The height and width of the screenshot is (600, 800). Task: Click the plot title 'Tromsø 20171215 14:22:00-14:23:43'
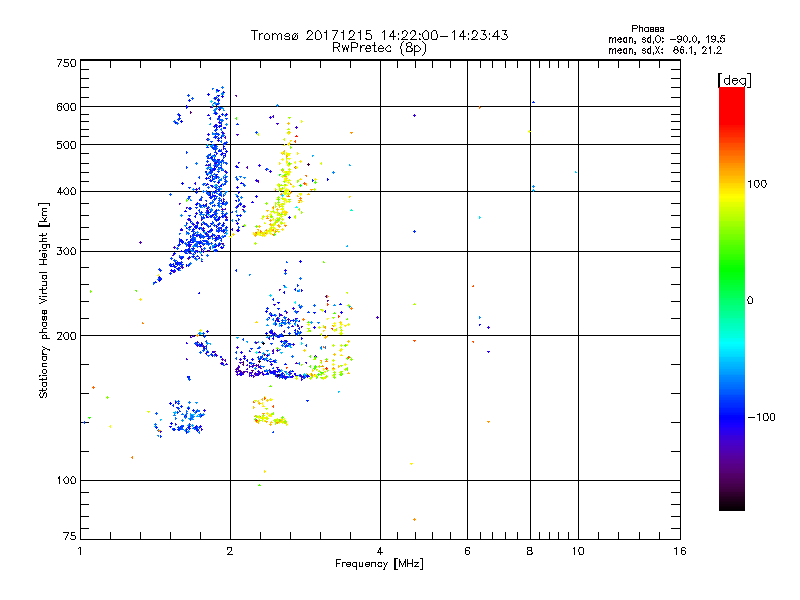379,35
